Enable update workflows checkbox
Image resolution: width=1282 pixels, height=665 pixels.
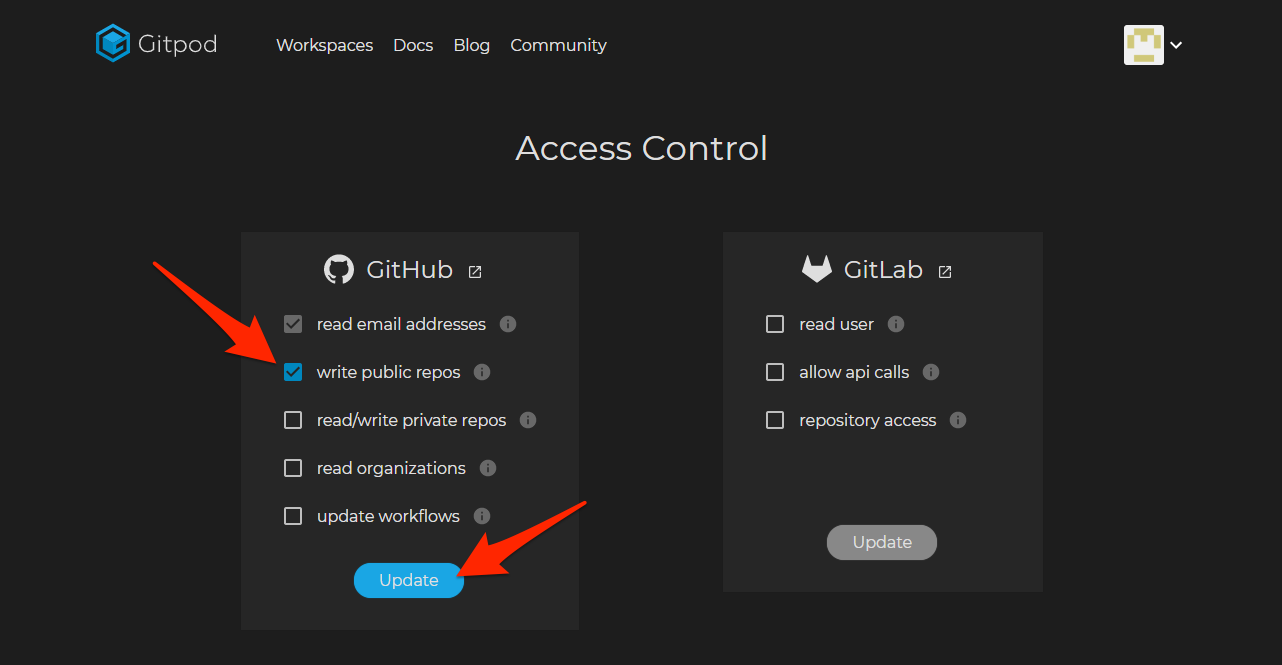point(293,516)
